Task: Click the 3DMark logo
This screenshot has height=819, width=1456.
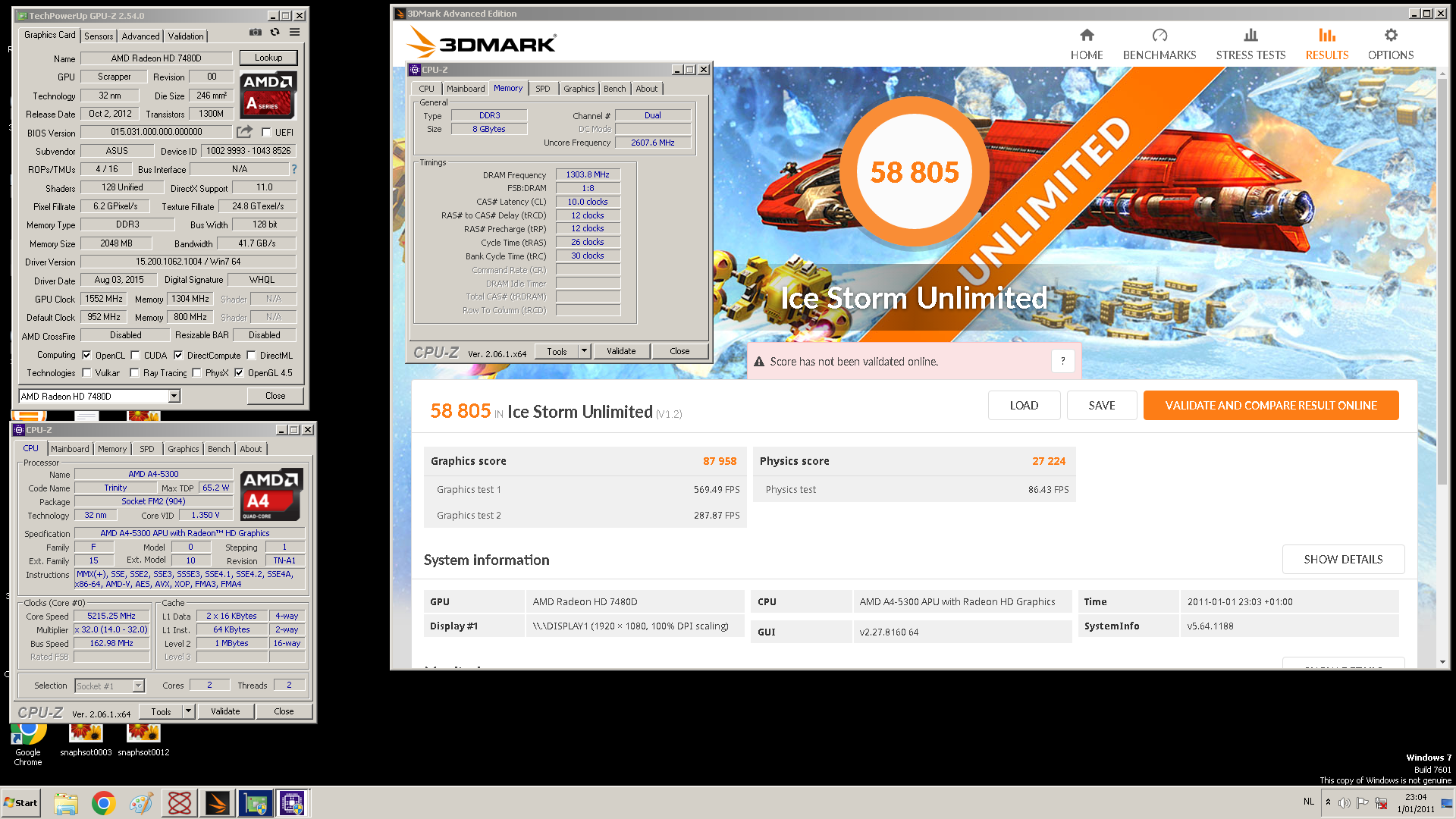Action: coord(482,42)
